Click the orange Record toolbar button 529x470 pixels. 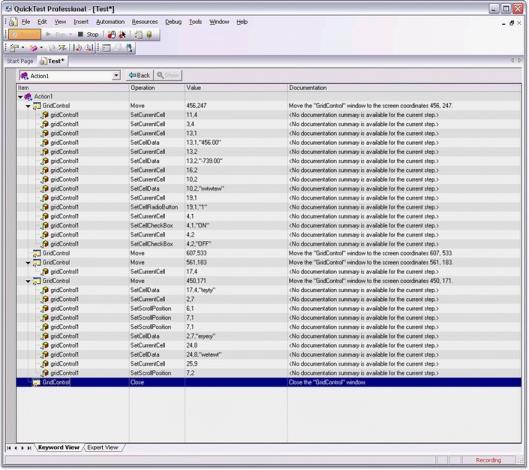click(x=24, y=34)
